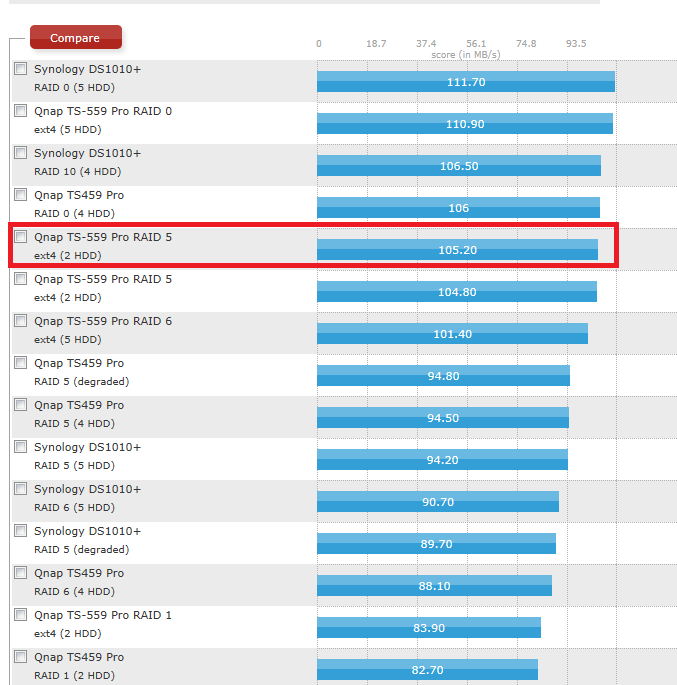Tick the Qnap TS-559 Pro RAID 0 ext4 checkbox
This screenshot has width=677, height=685.
tap(21, 111)
